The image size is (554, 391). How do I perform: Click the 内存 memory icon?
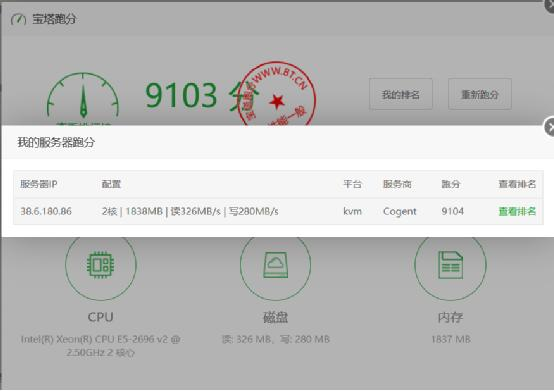(x=450, y=265)
